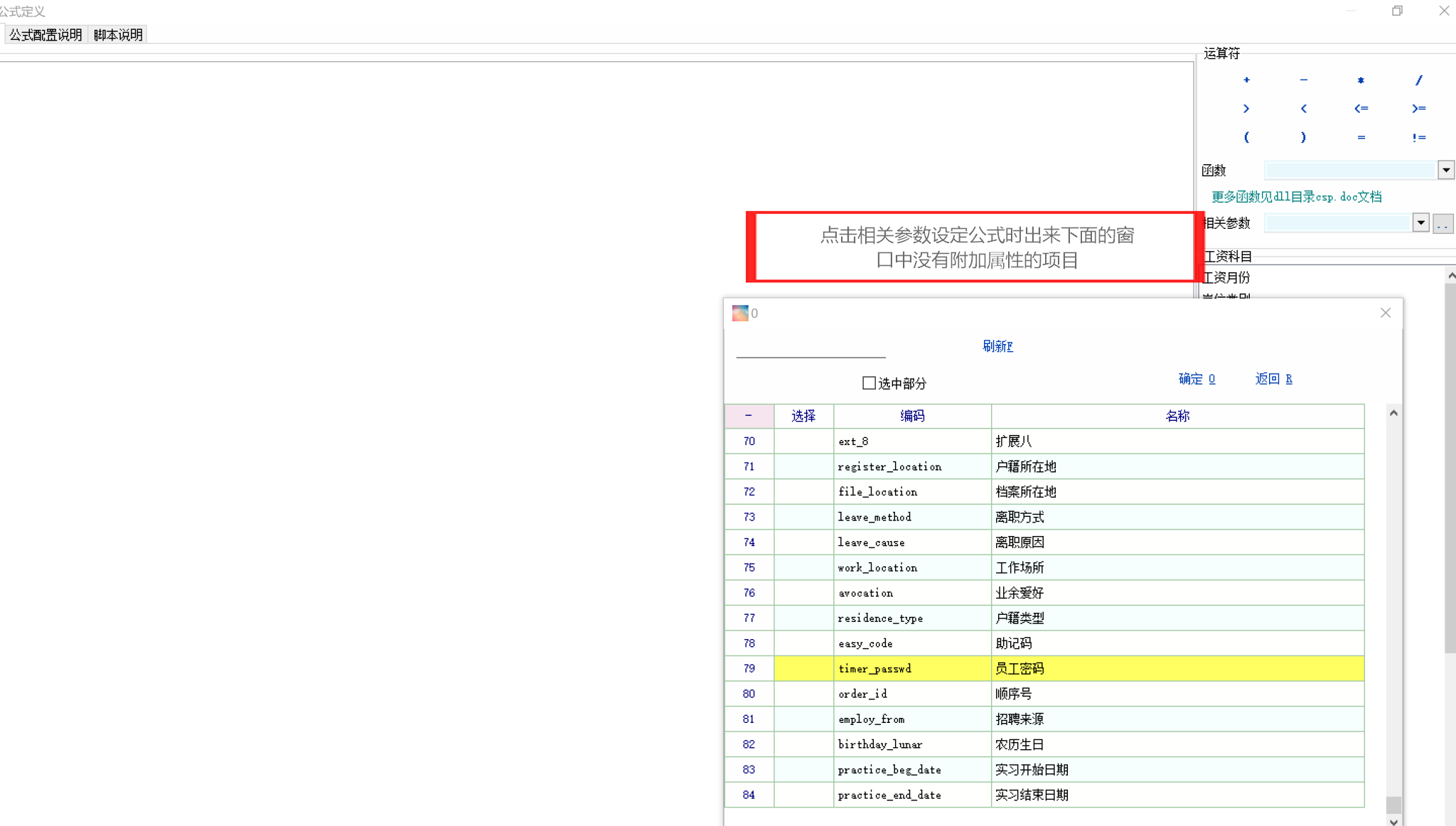Insert the equals sign operator
This screenshot has width=1456, height=826.
pyautogui.click(x=1361, y=137)
